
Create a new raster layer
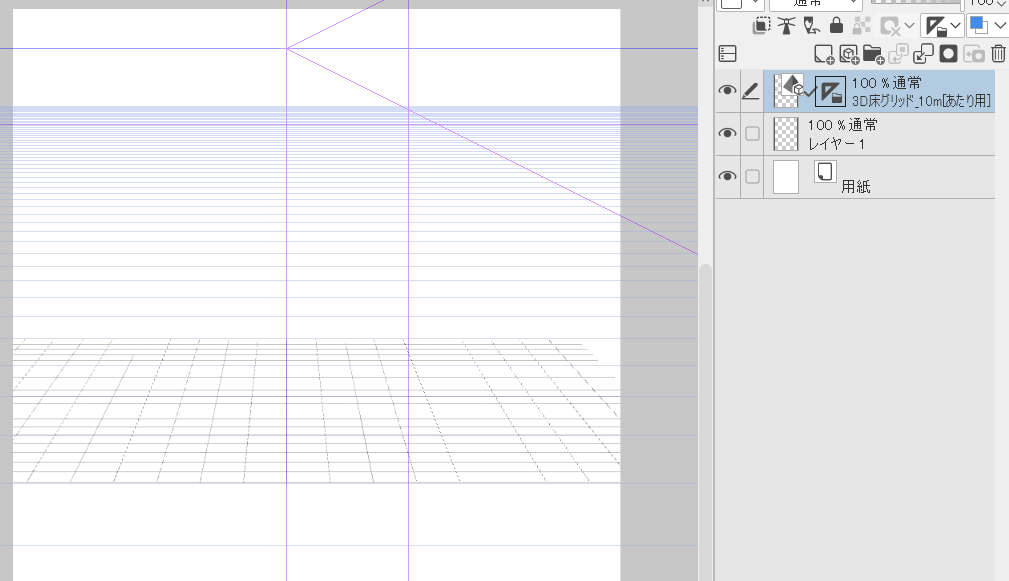tap(822, 54)
